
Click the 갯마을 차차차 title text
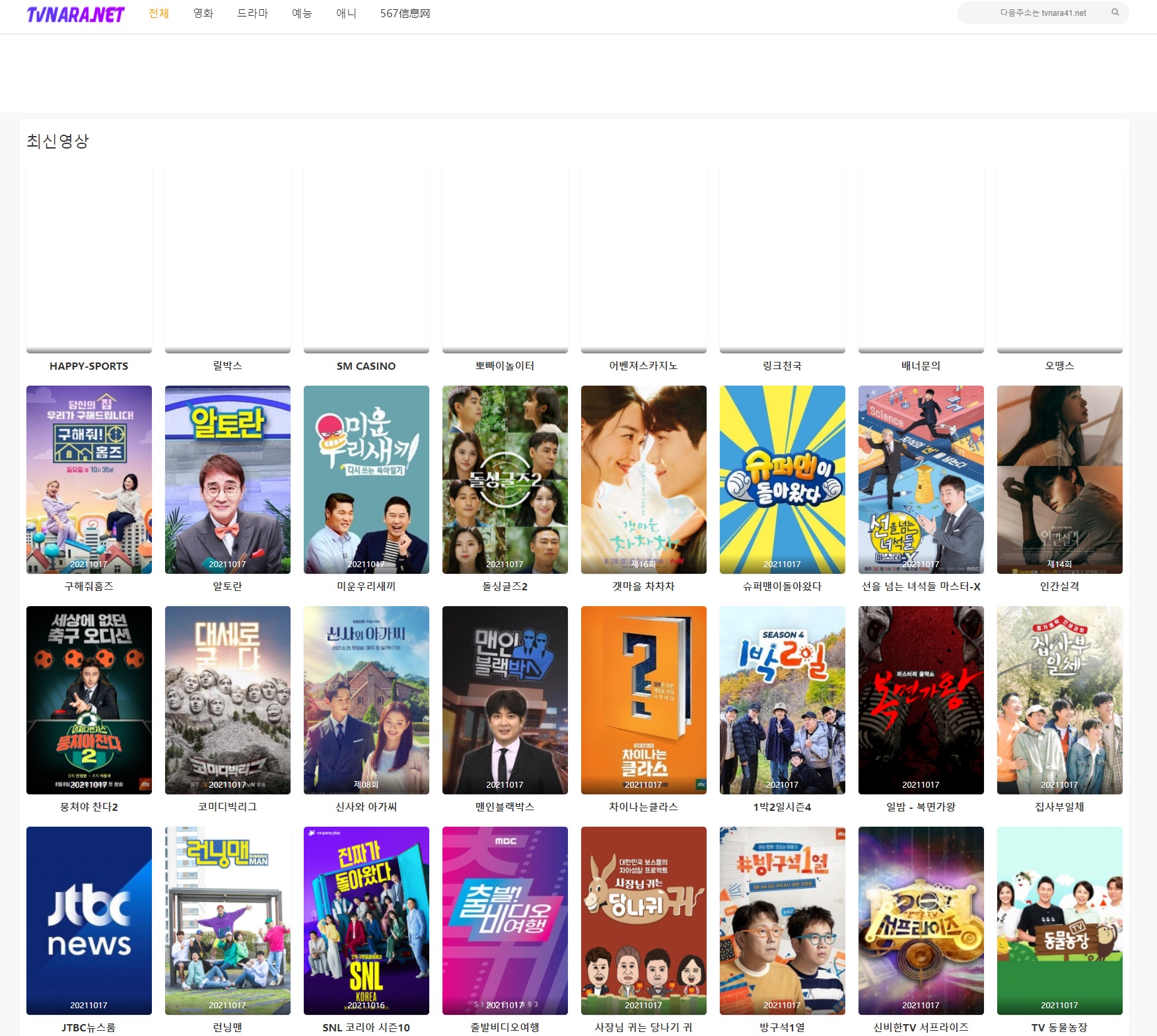coord(644,586)
